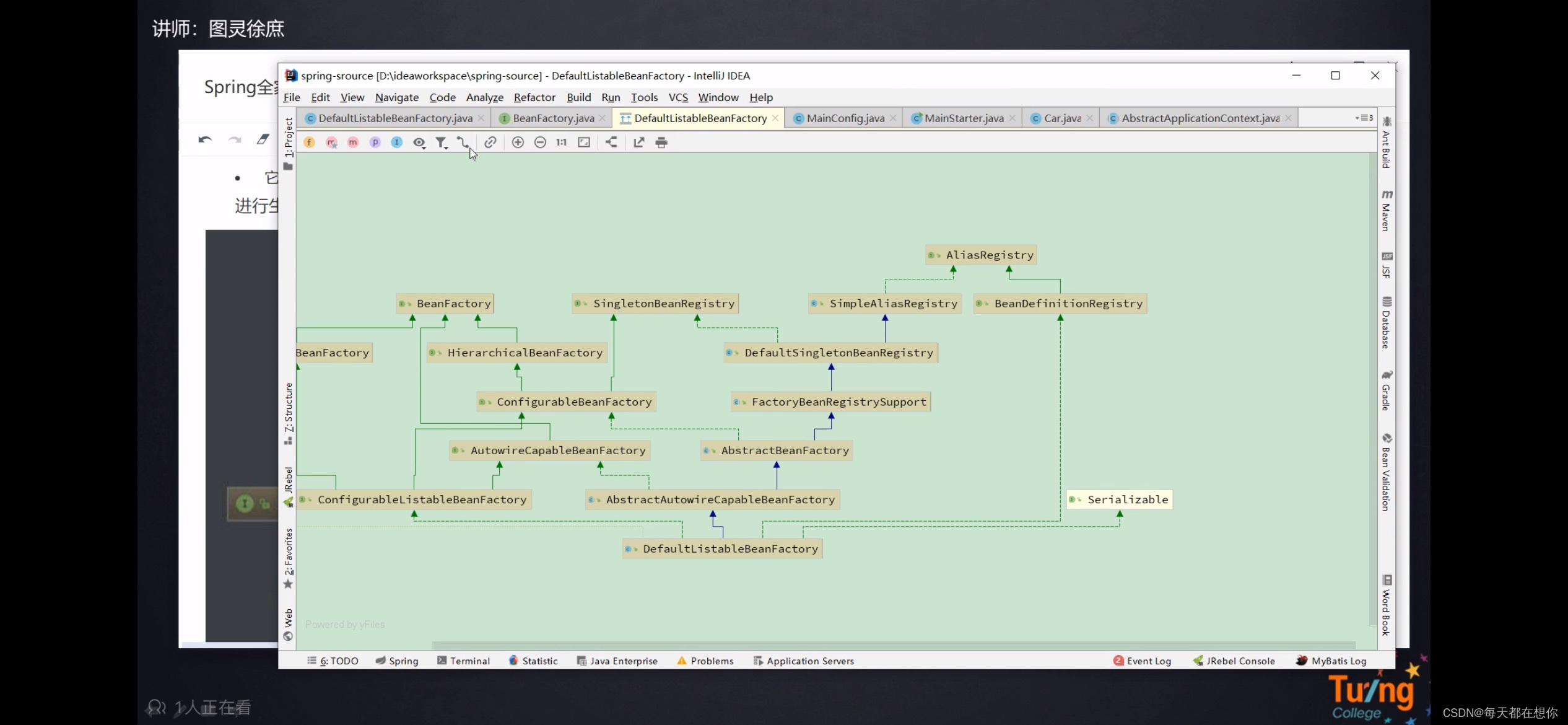The width and height of the screenshot is (1568, 725).
Task: Click the export/share icon in toolbar
Action: [638, 142]
